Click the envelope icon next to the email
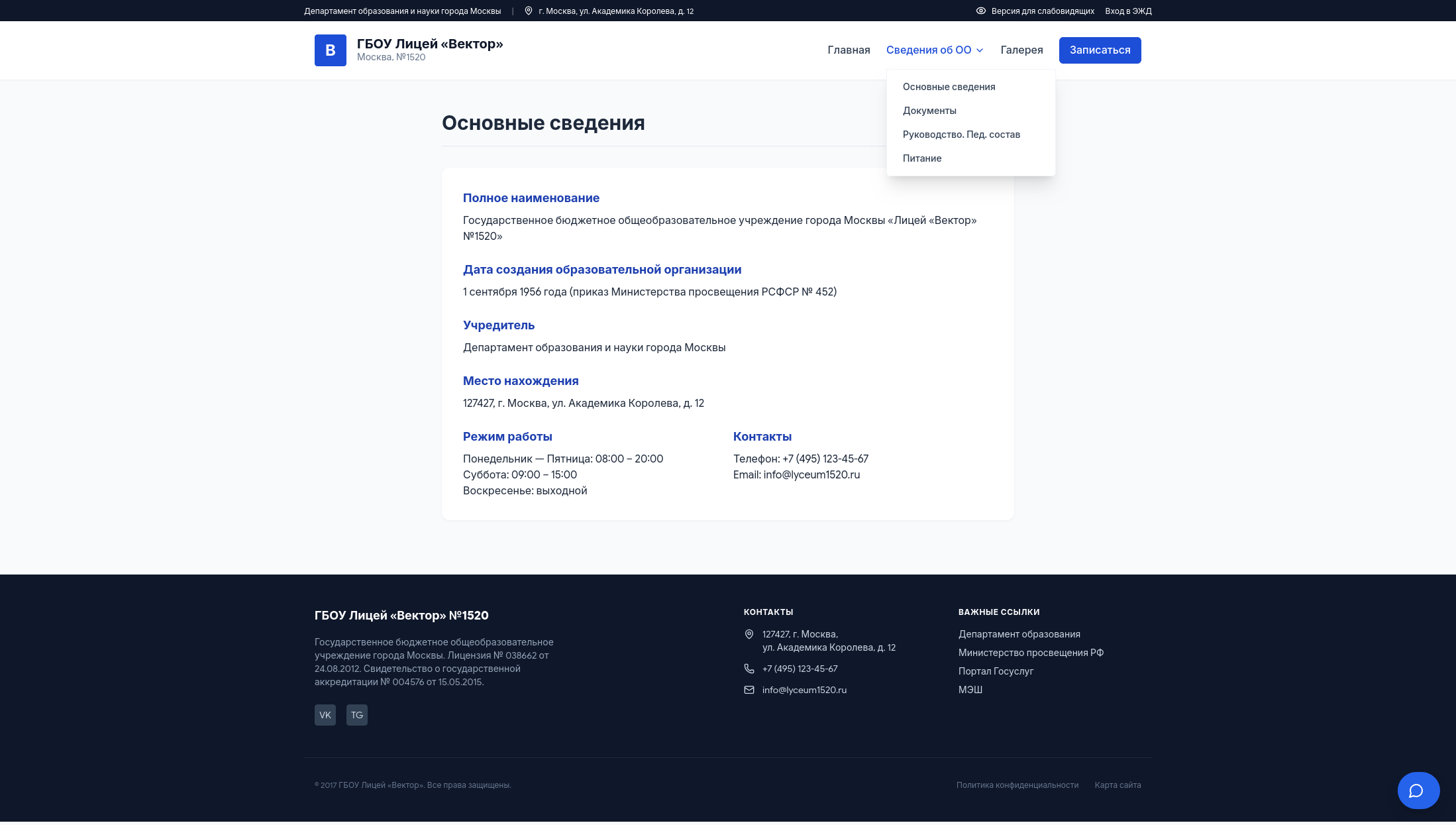 pyautogui.click(x=749, y=690)
